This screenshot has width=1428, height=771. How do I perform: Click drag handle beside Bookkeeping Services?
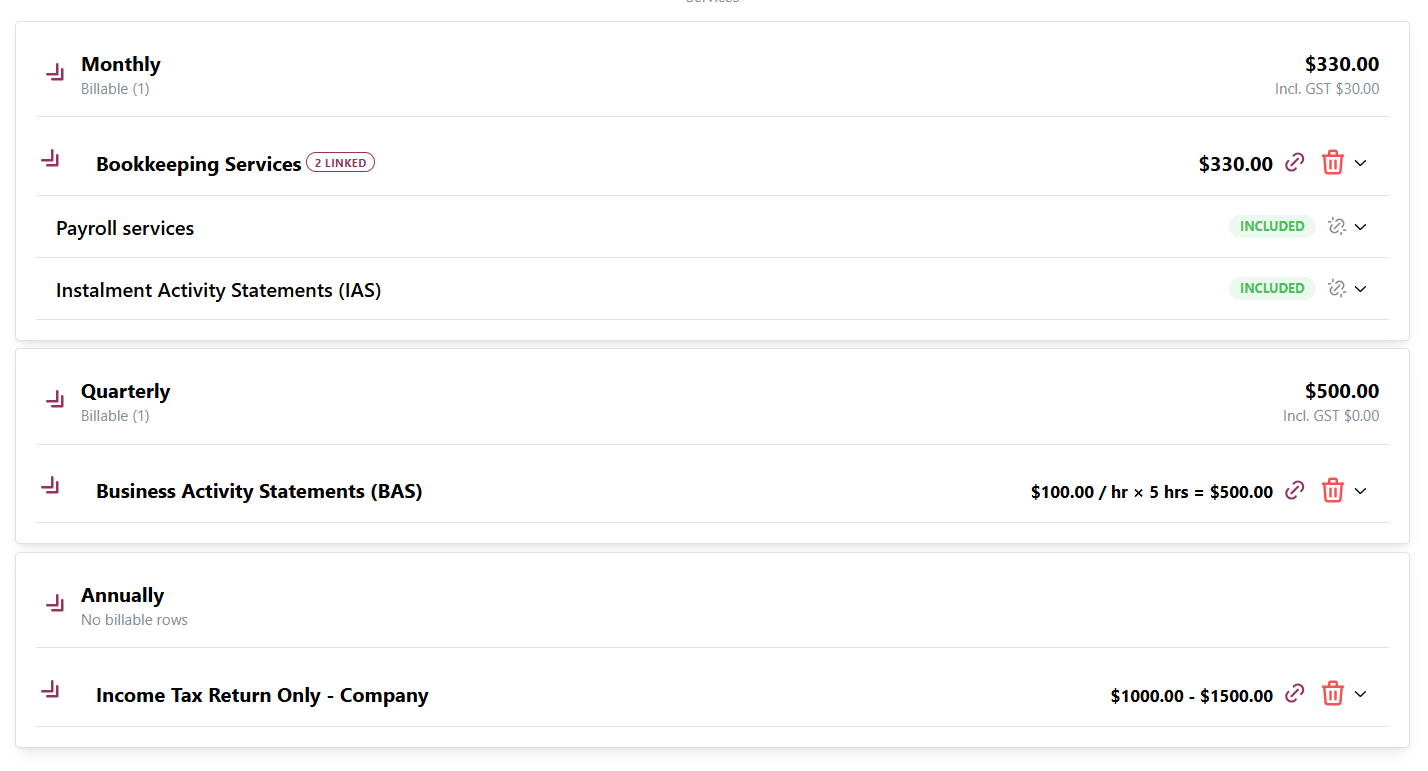[50, 158]
